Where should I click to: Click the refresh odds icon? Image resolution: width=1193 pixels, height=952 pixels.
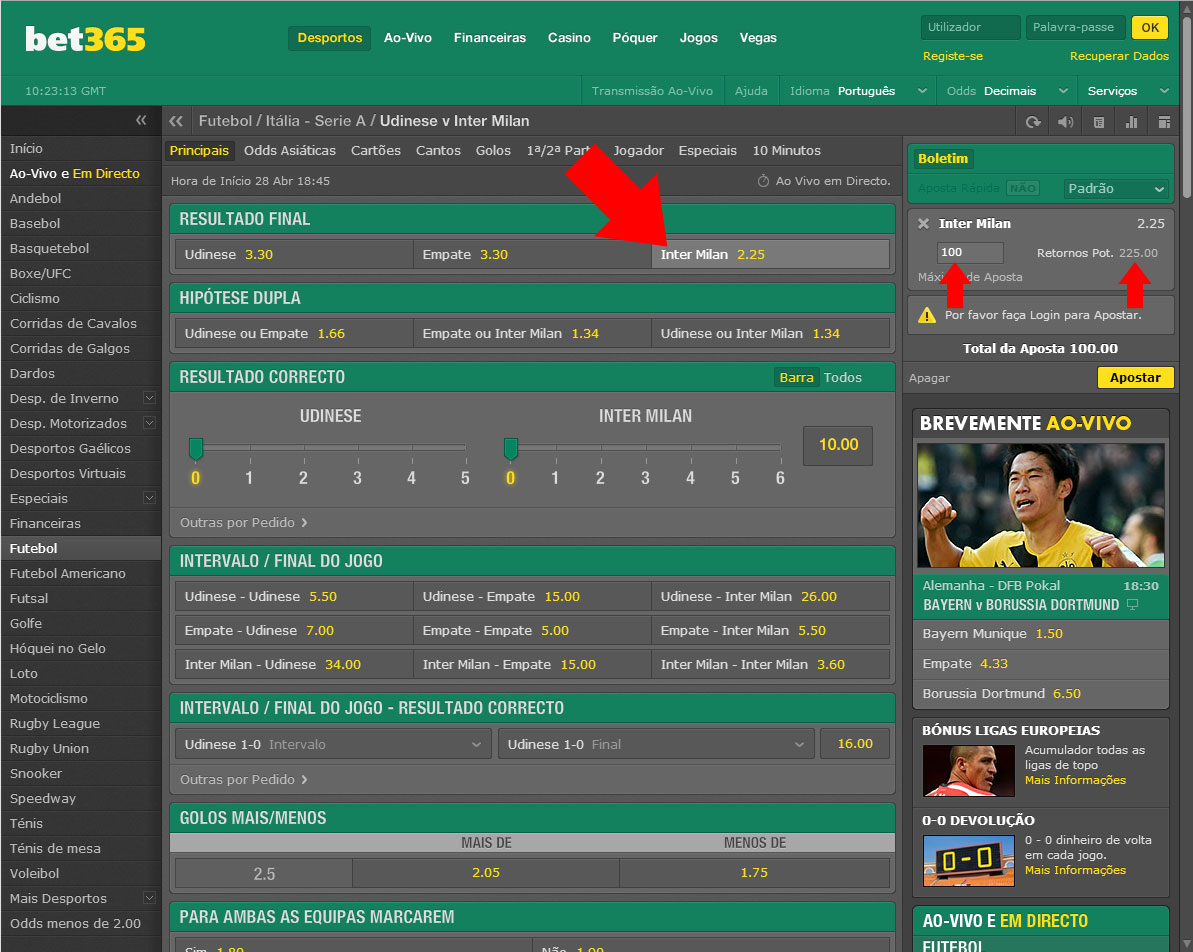pos(1033,122)
